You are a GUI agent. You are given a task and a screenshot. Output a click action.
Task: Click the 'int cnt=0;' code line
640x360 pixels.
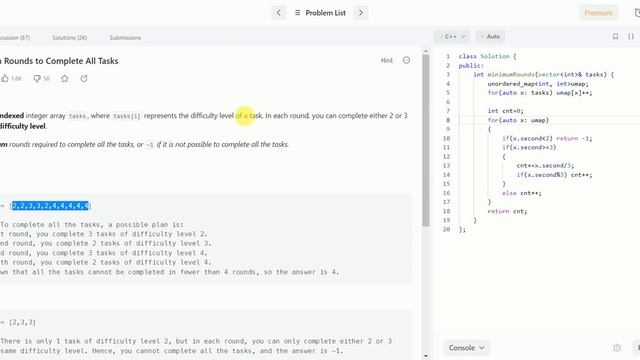[x=505, y=111]
